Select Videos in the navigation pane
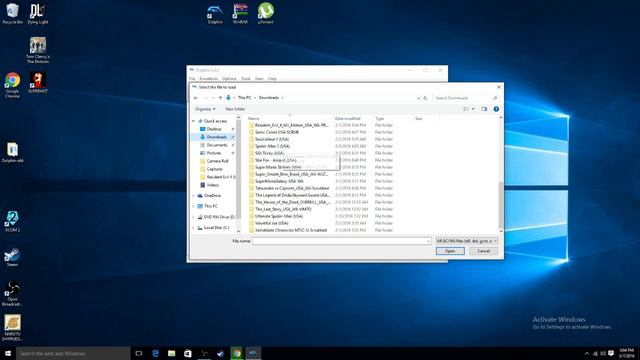This screenshot has width=640, height=360. coord(213,185)
